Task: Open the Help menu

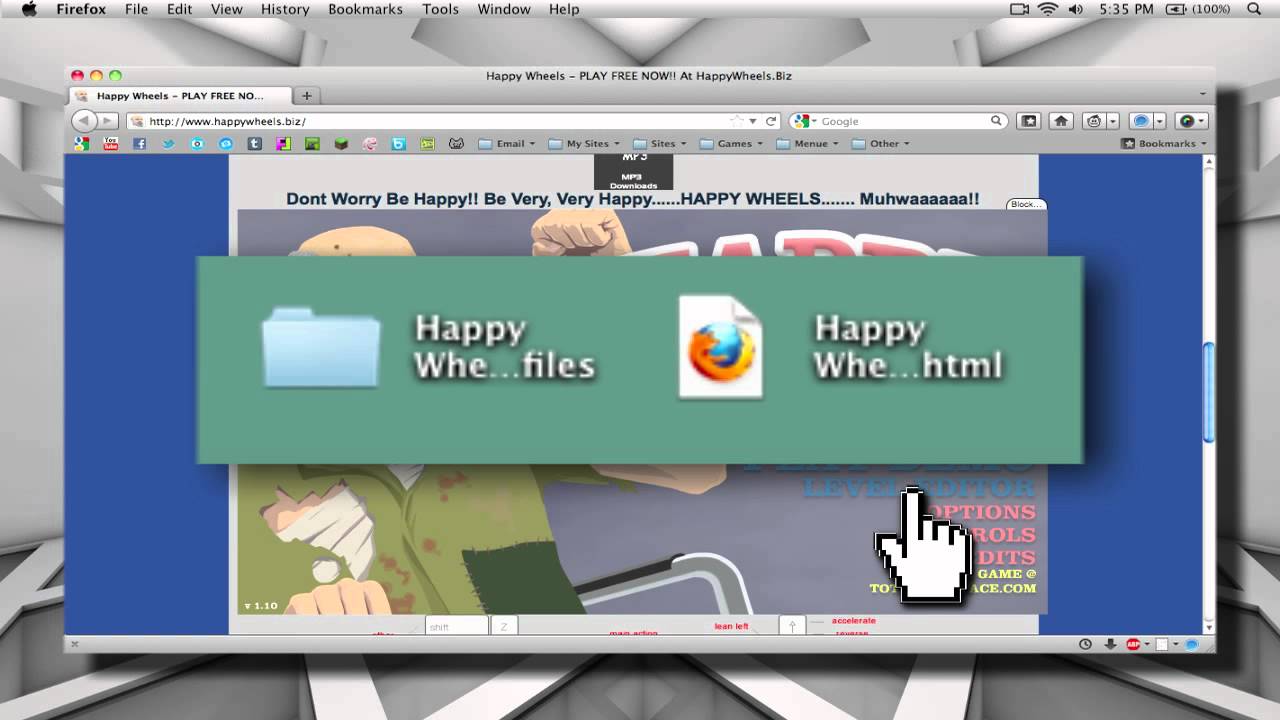Action: [x=564, y=9]
